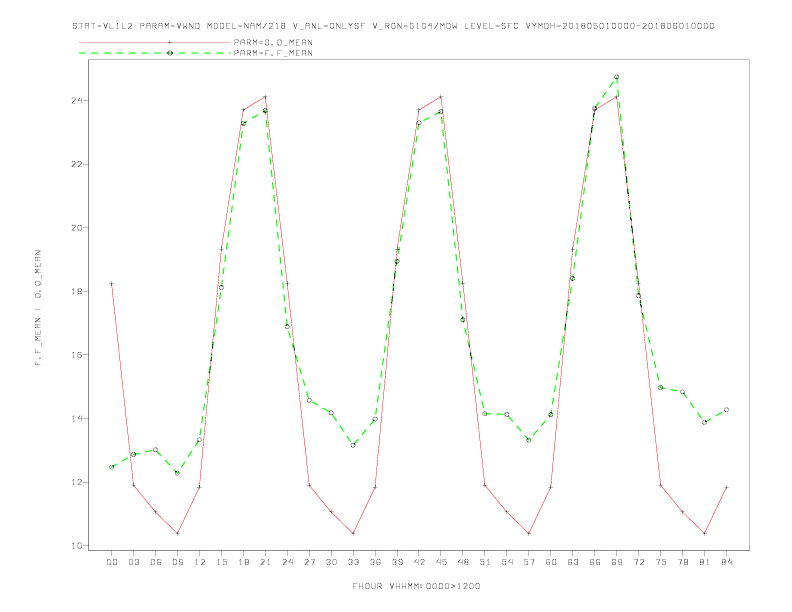
Task: Click the green F.F_MEAN peak marker at hour 69
Action: pos(616,77)
